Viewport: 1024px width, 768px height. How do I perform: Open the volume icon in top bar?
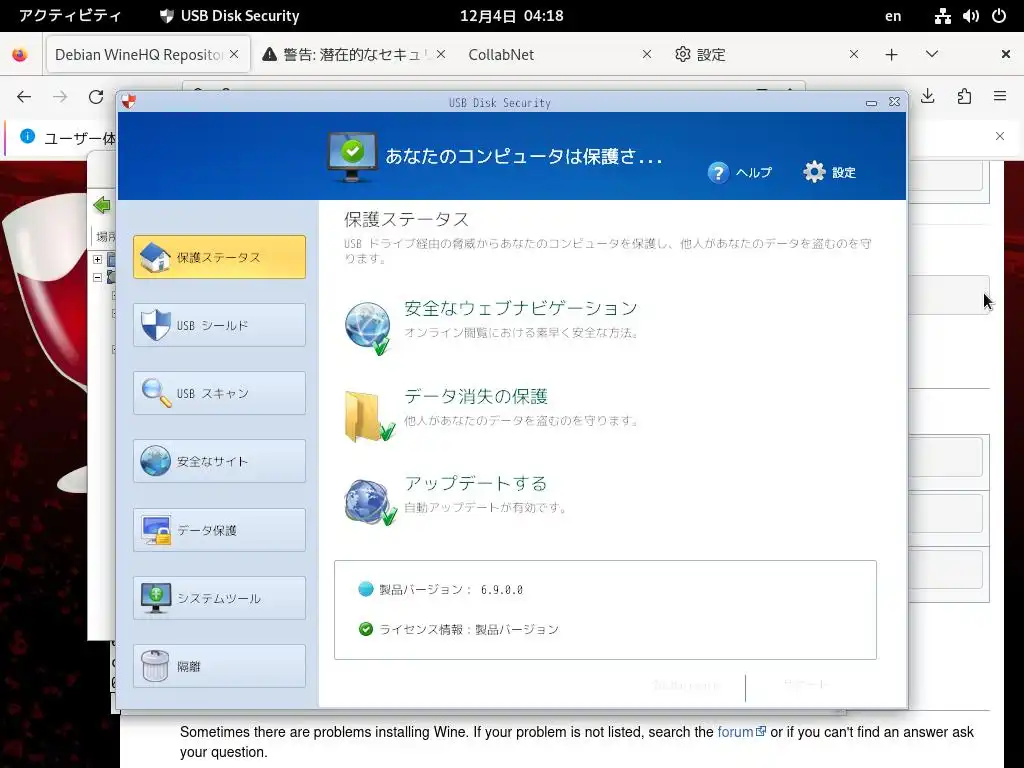point(970,16)
